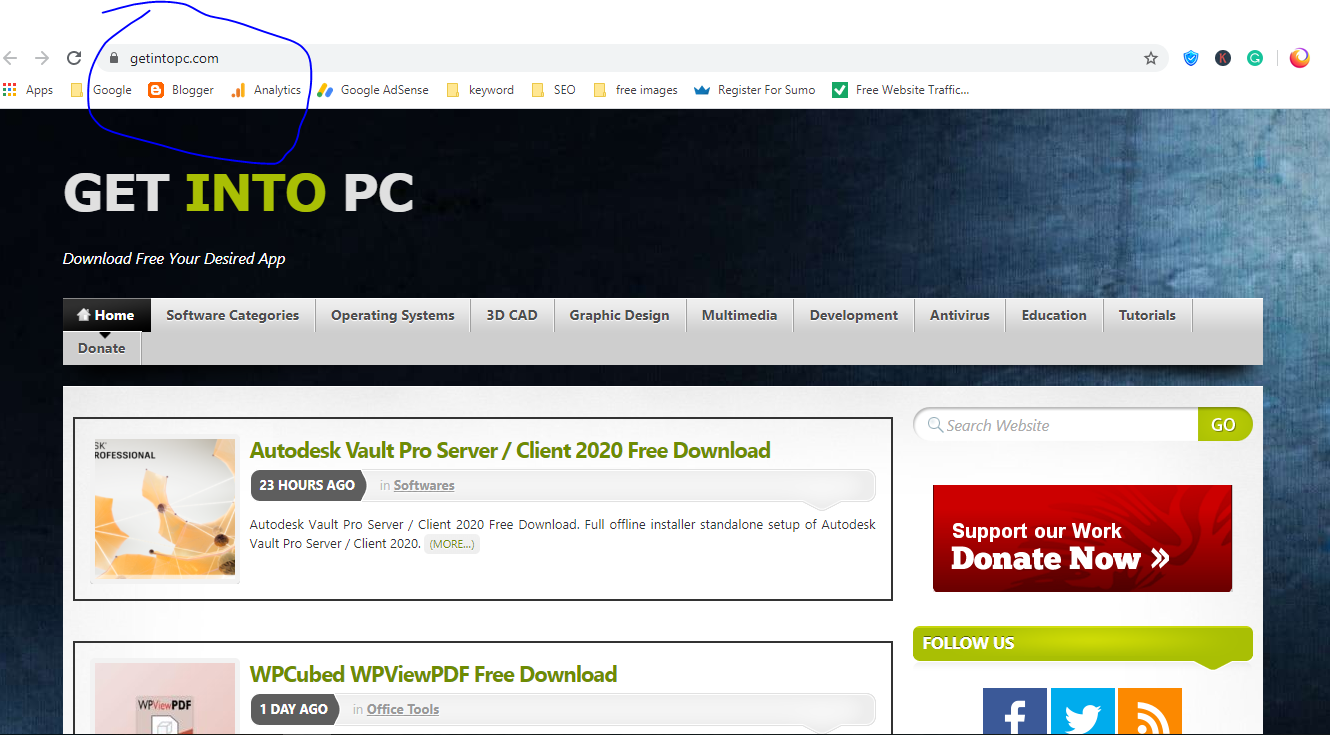Click the Office Tools category link
Image resolution: width=1330 pixels, height=735 pixels.
[403, 709]
